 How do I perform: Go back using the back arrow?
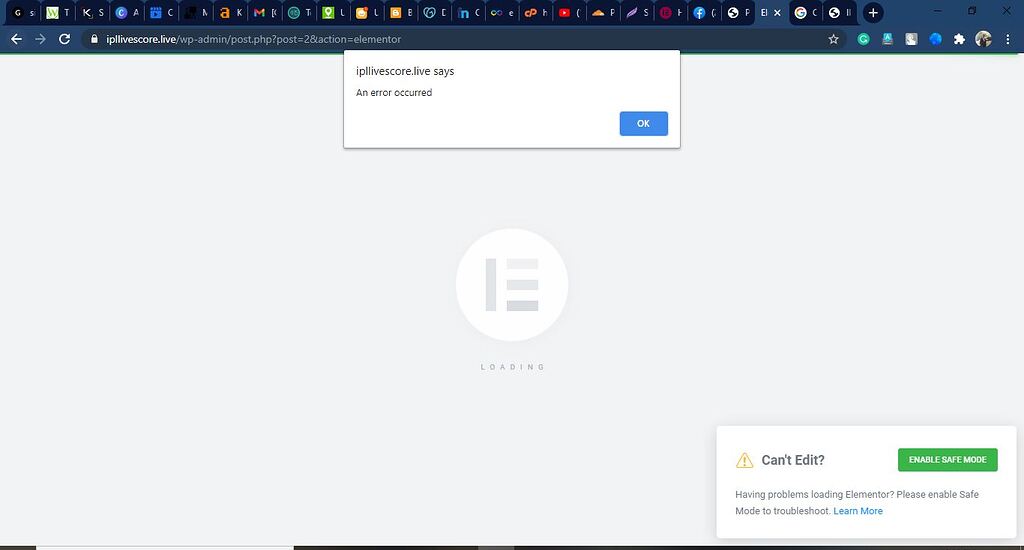point(16,39)
